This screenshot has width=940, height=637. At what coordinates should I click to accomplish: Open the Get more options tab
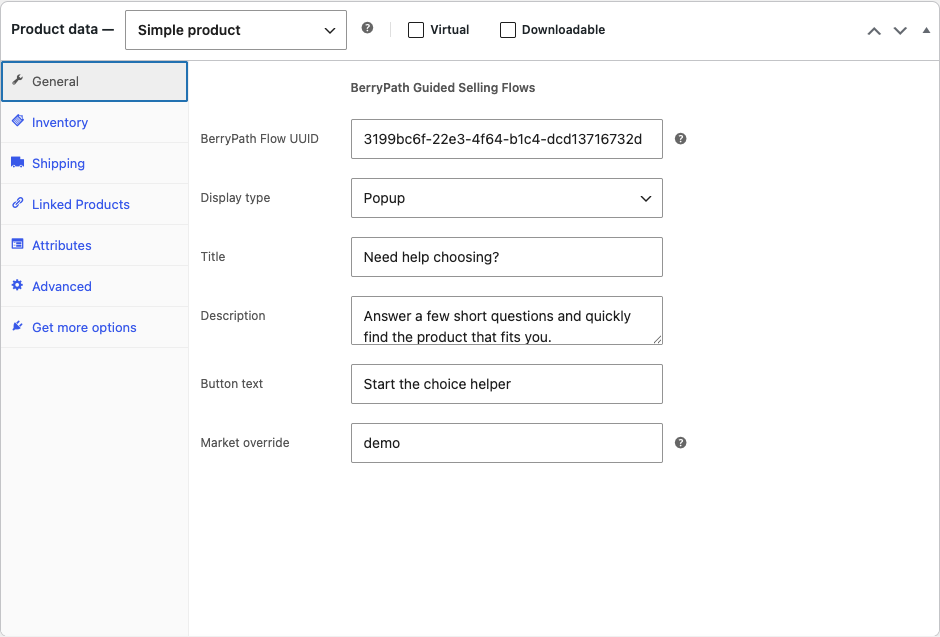pyautogui.click(x=95, y=327)
